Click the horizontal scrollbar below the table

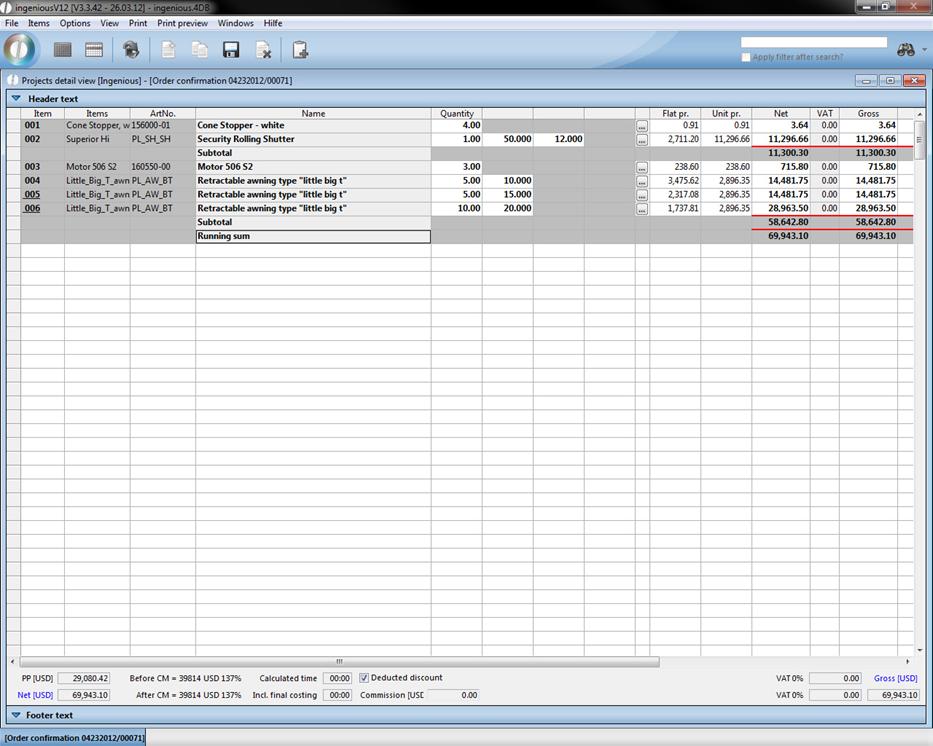tap(338, 661)
